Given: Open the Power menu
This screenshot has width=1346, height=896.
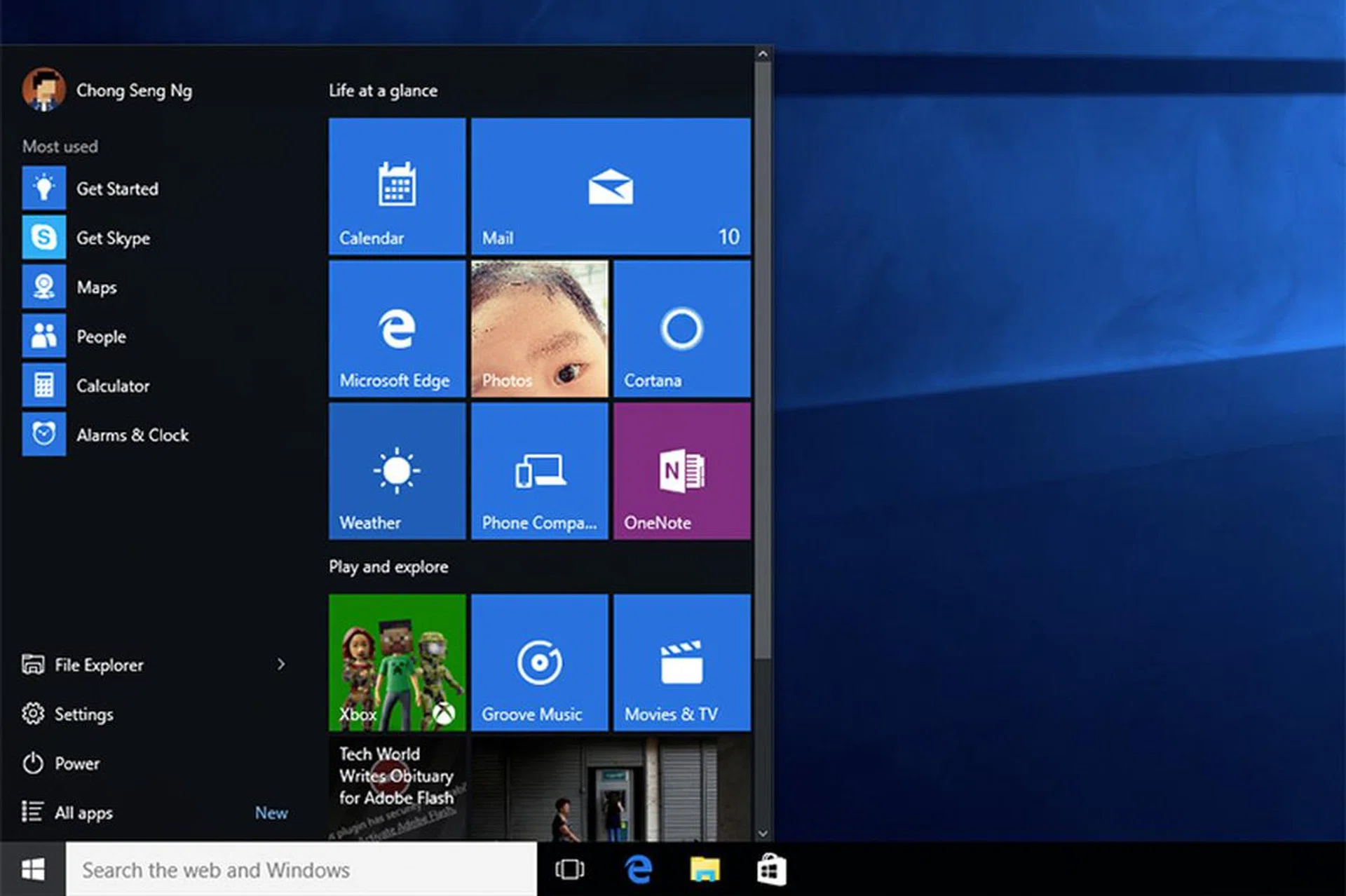Looking at the screenshot, I should [76, 763].
